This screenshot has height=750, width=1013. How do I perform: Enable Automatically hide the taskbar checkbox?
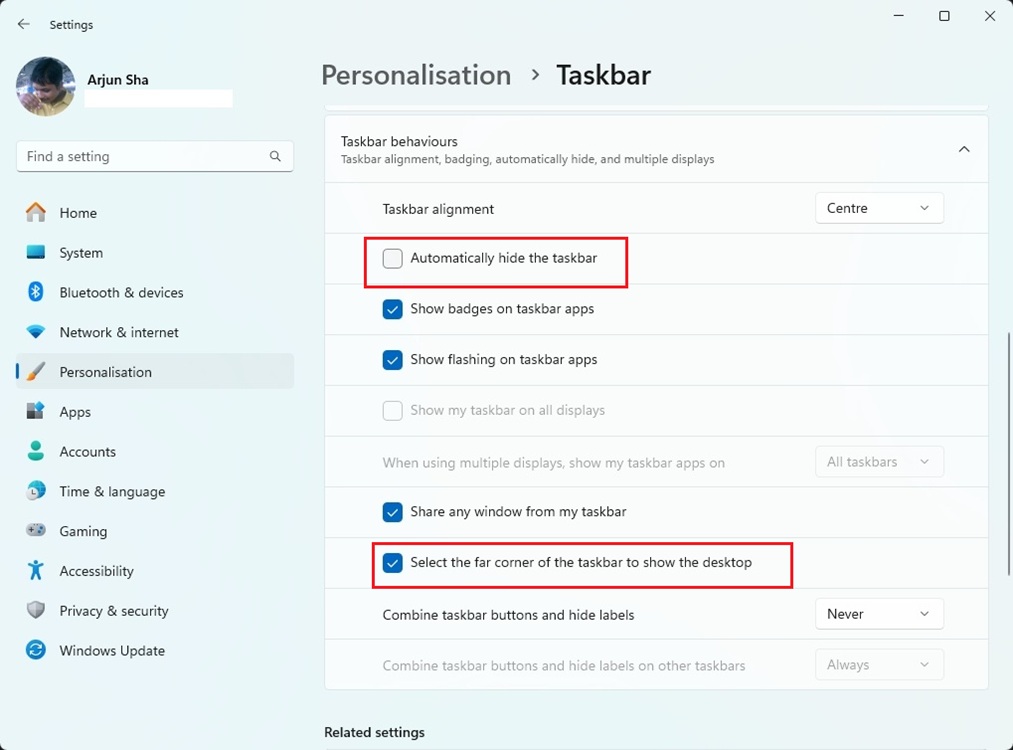click(x=392, y=258)
